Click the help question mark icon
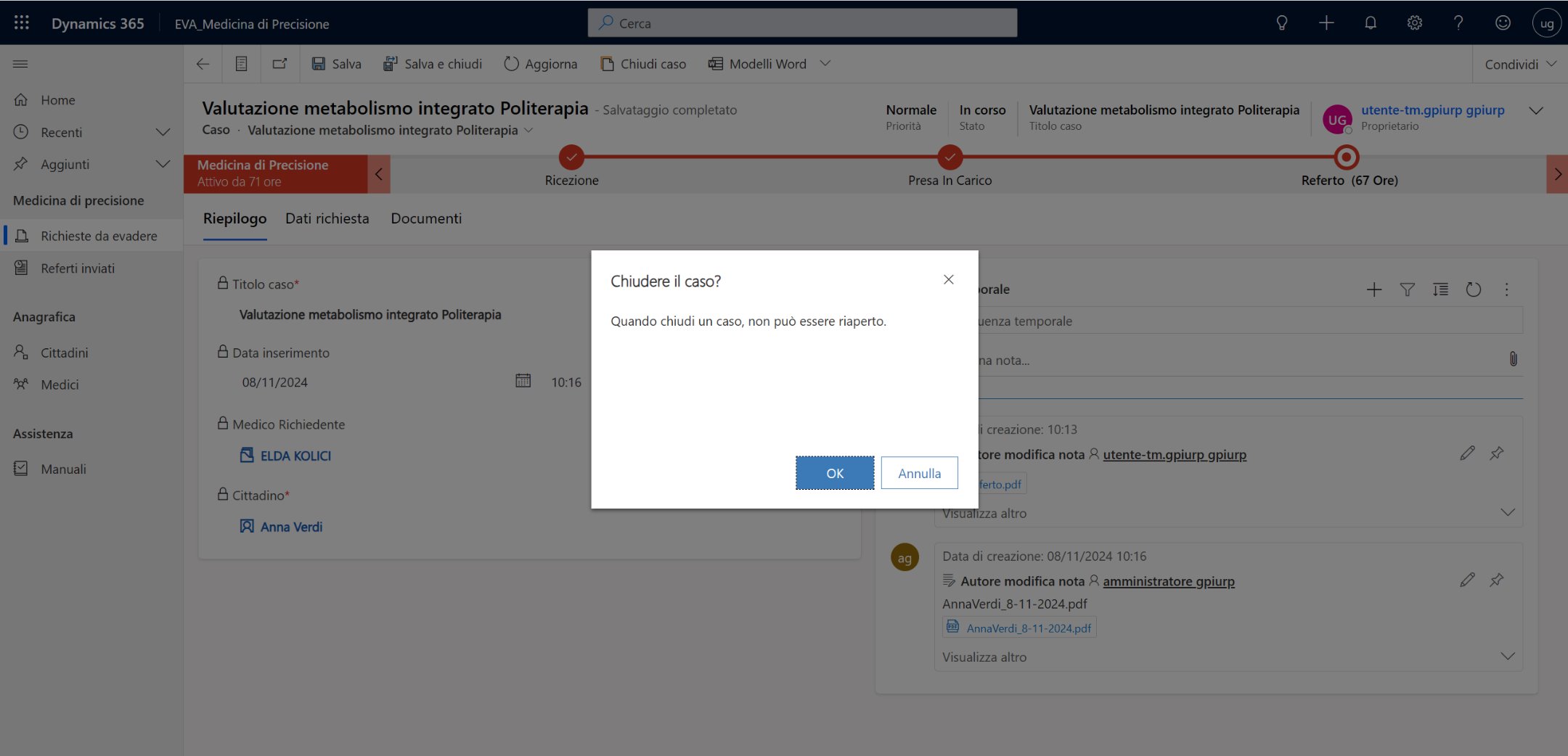The width and height of the screenshot is (1568, 756). [x=1458, y=23]
